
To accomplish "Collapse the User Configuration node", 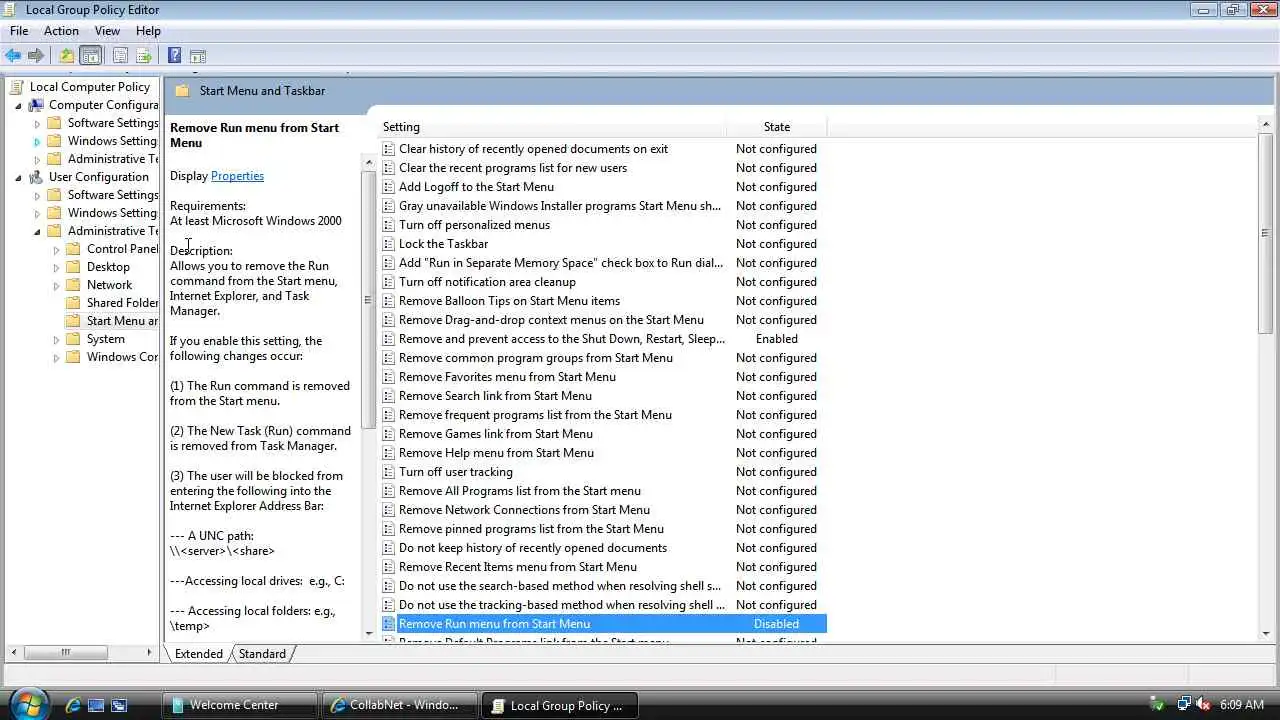I will (x=18, y=177).
